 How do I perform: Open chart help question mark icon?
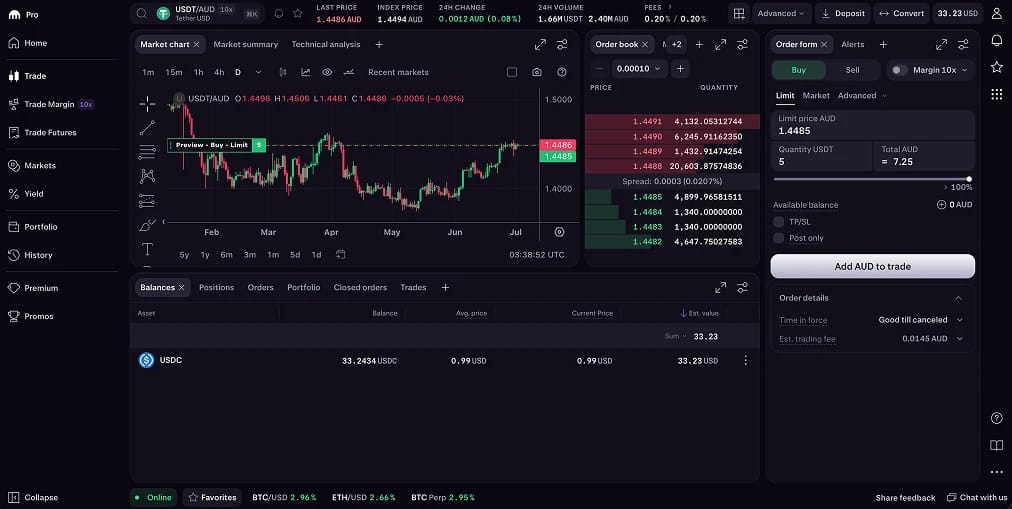pyautogui.click(x=562, y=72)
